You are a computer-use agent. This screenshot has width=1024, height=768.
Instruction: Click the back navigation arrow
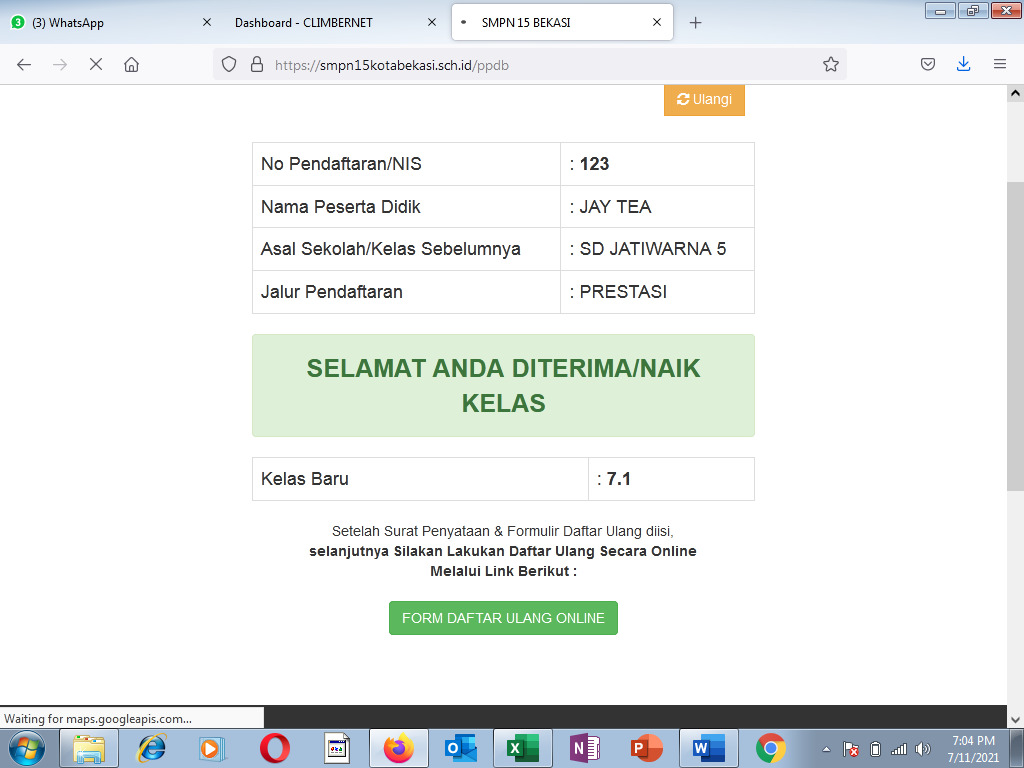[24, 64]
